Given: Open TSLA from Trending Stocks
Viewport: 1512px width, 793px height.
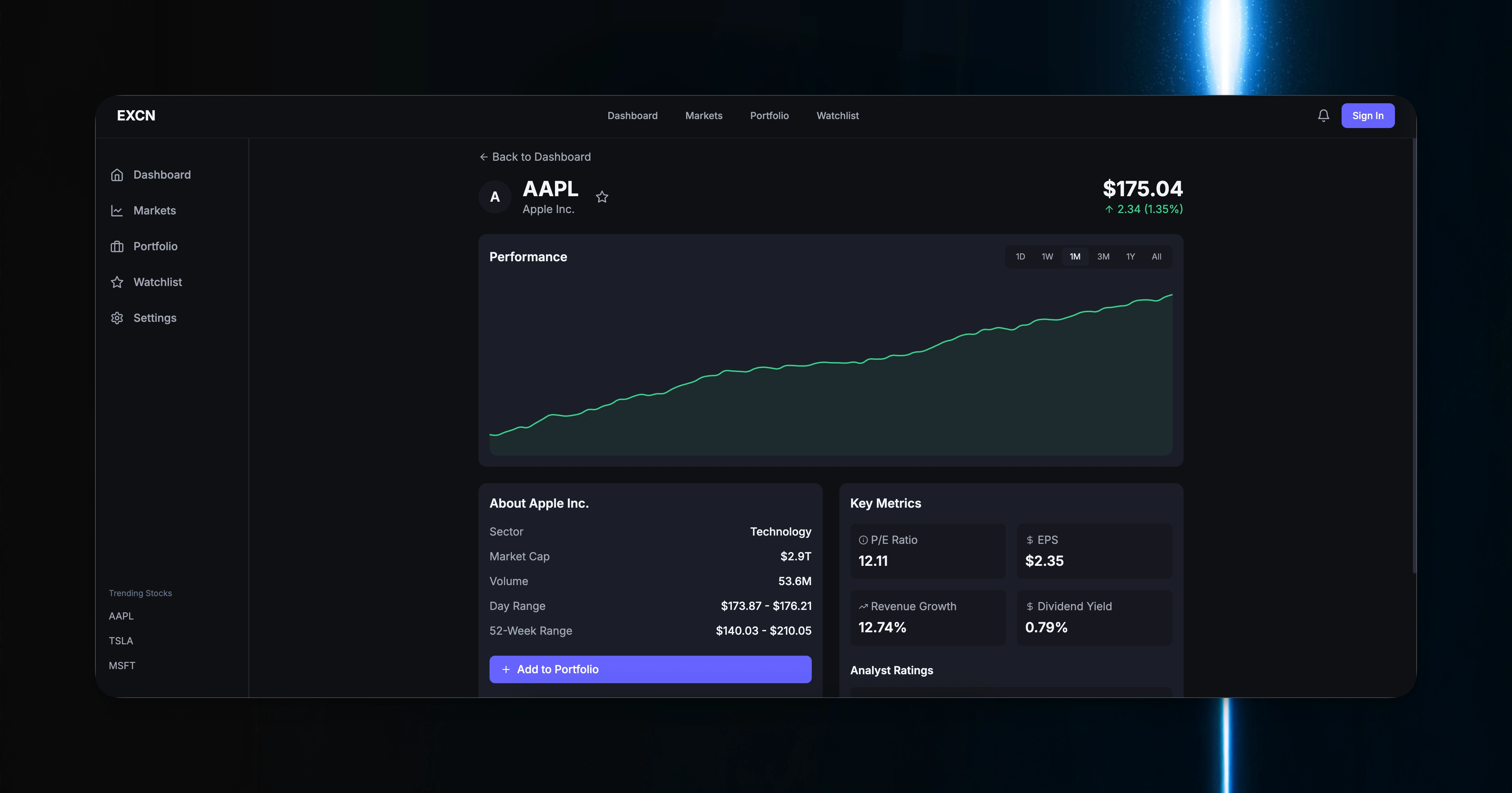Looking at the screenshot, I should tap(121, 641).
